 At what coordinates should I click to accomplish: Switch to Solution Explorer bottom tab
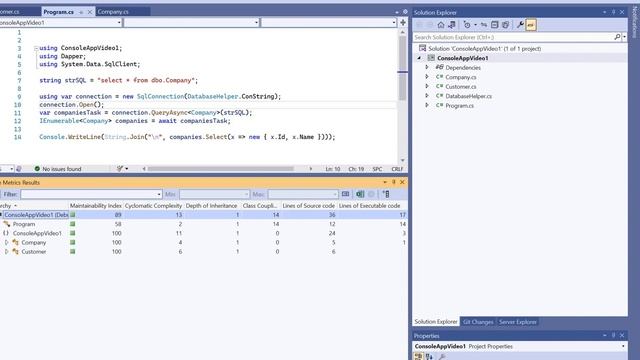(436, 322)
